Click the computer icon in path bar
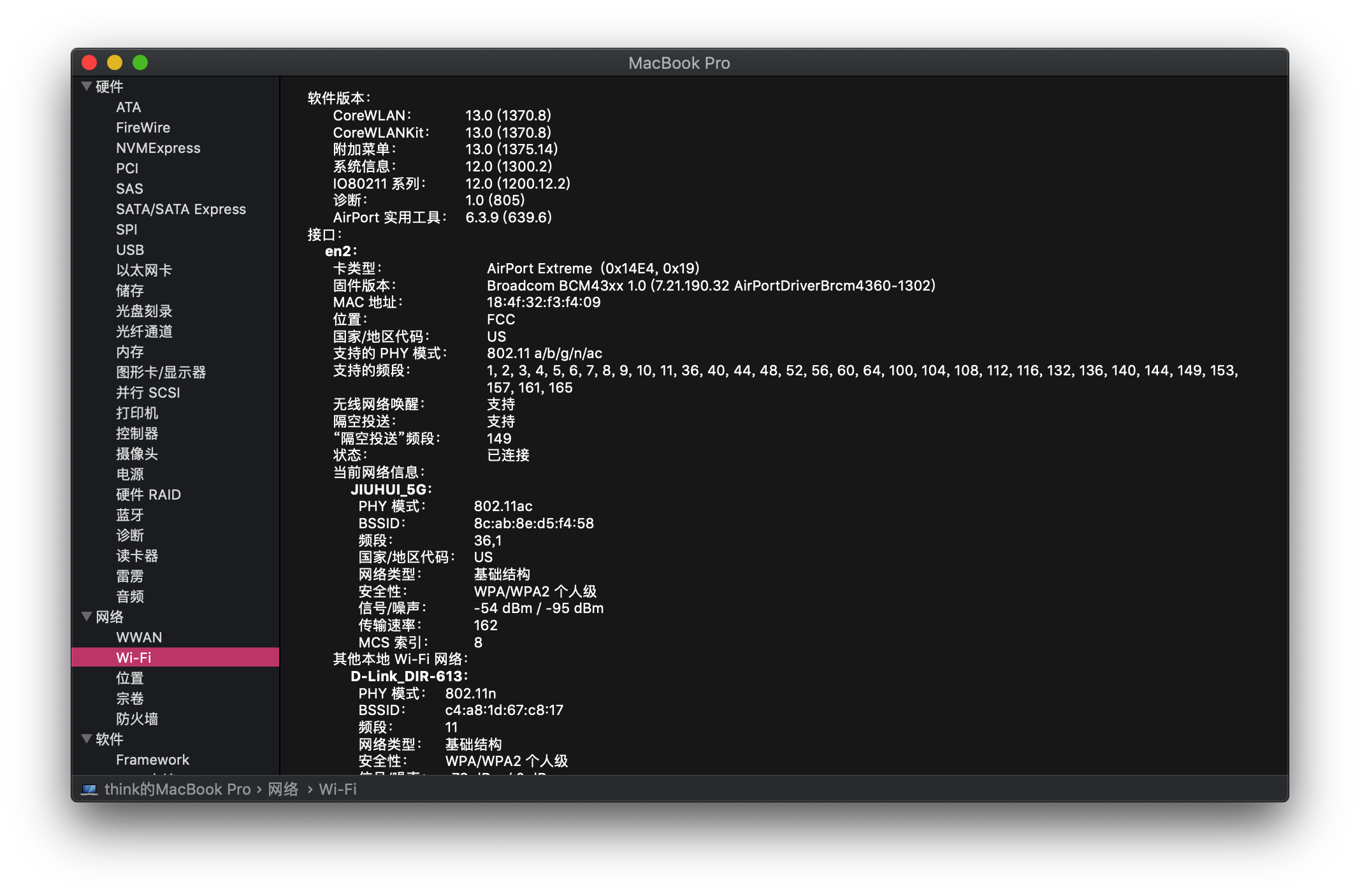 point(89,790)
